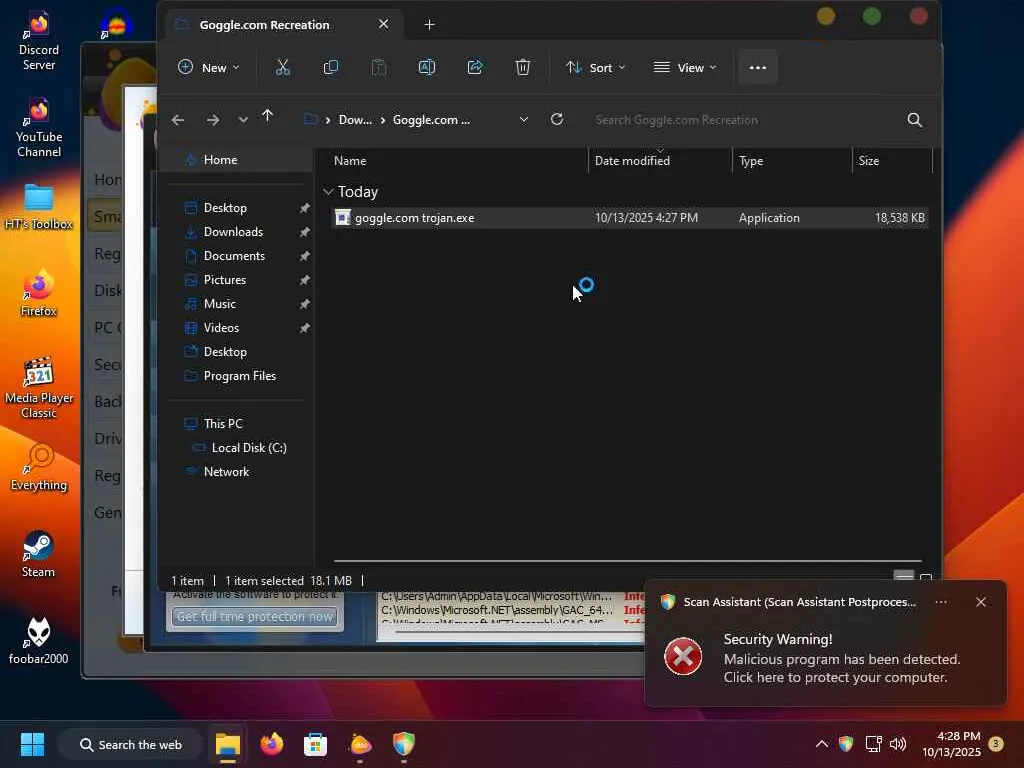1024x768 pixels.
Task: Add a new File Explorer tab
Action: pos(429,24)
